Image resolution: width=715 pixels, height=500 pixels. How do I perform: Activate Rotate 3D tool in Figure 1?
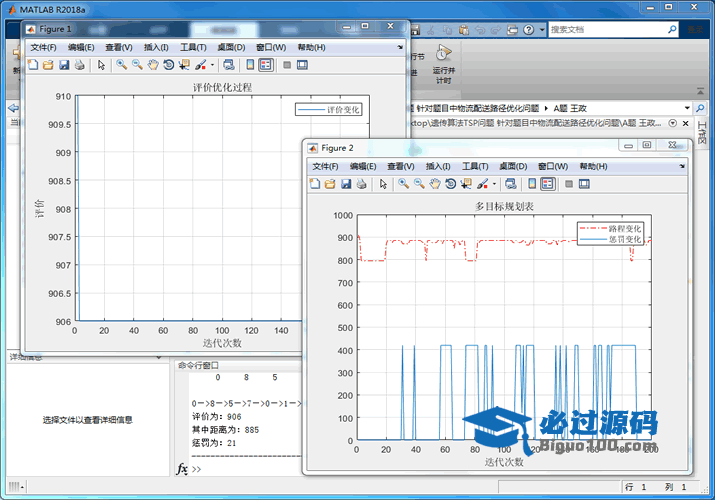pos(168,65)
